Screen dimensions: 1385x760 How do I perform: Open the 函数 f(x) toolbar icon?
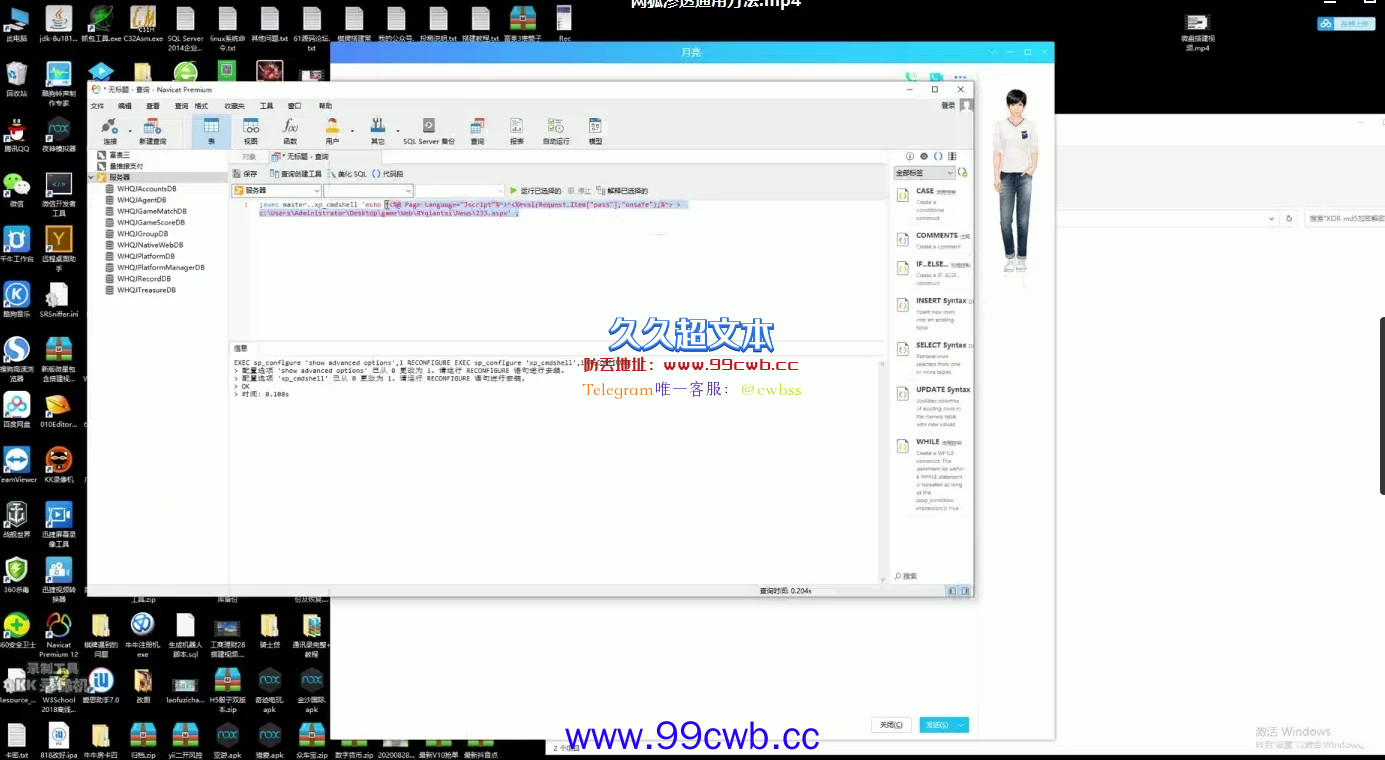pos(291,131)
